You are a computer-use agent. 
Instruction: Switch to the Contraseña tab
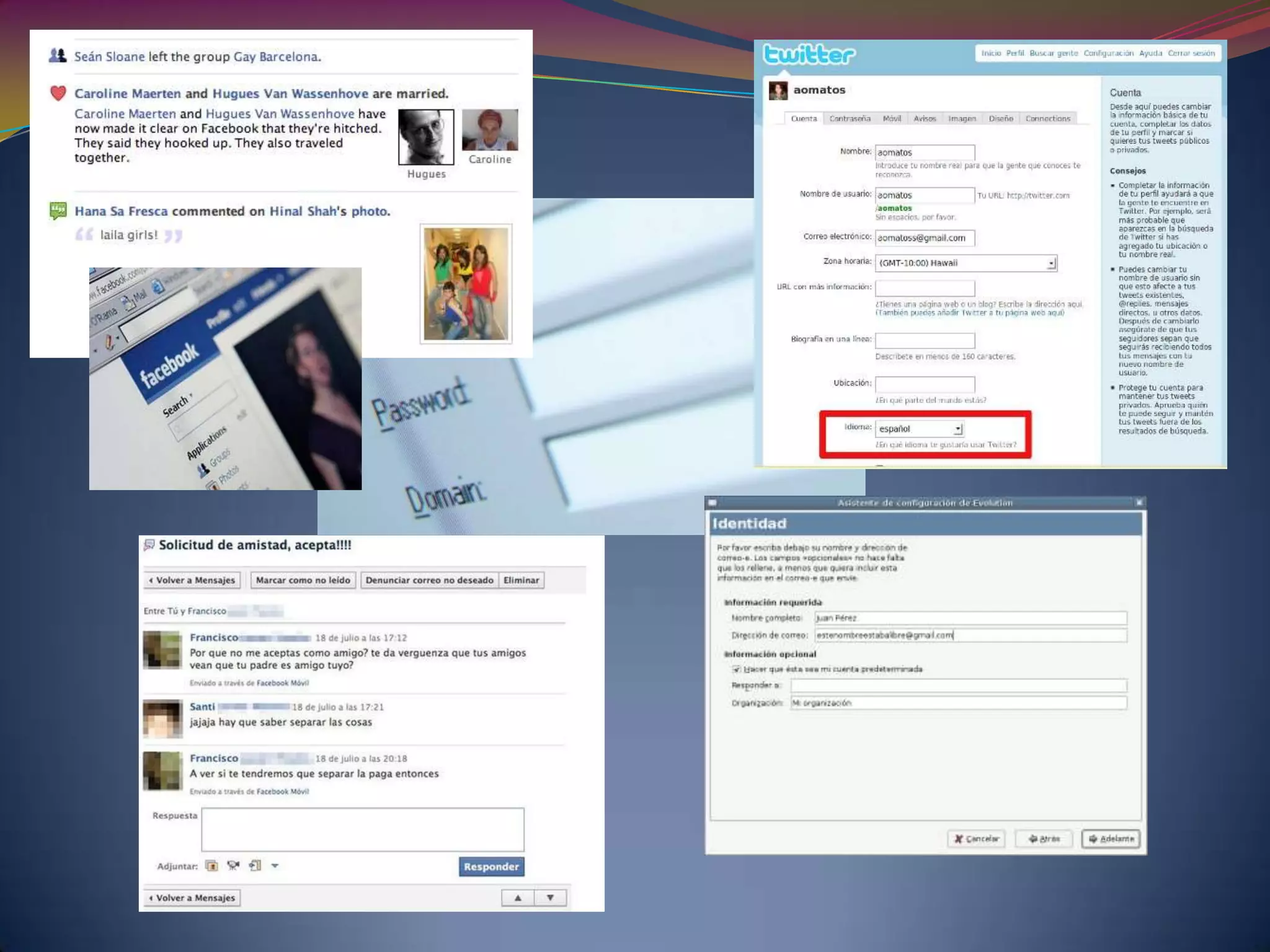pyautogui.click(x=850, y=118)
